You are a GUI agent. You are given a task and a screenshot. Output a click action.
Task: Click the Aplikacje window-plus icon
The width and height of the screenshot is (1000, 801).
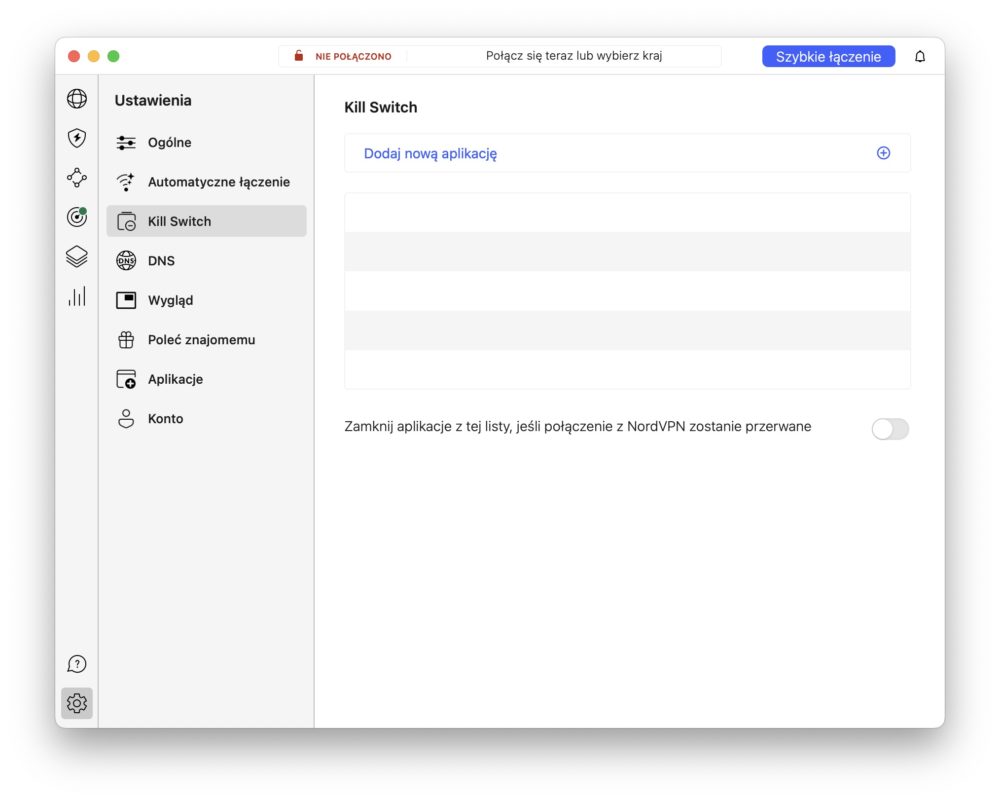pyautogui.click(x=126, y=379)
